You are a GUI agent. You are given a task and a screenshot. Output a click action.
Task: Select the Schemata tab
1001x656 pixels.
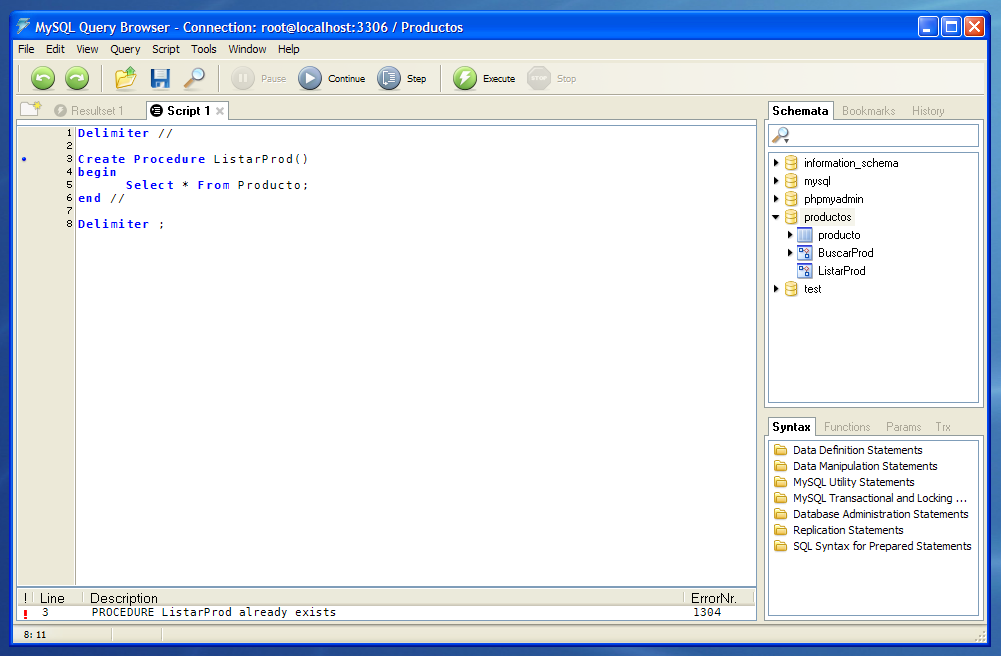(800, 110)
